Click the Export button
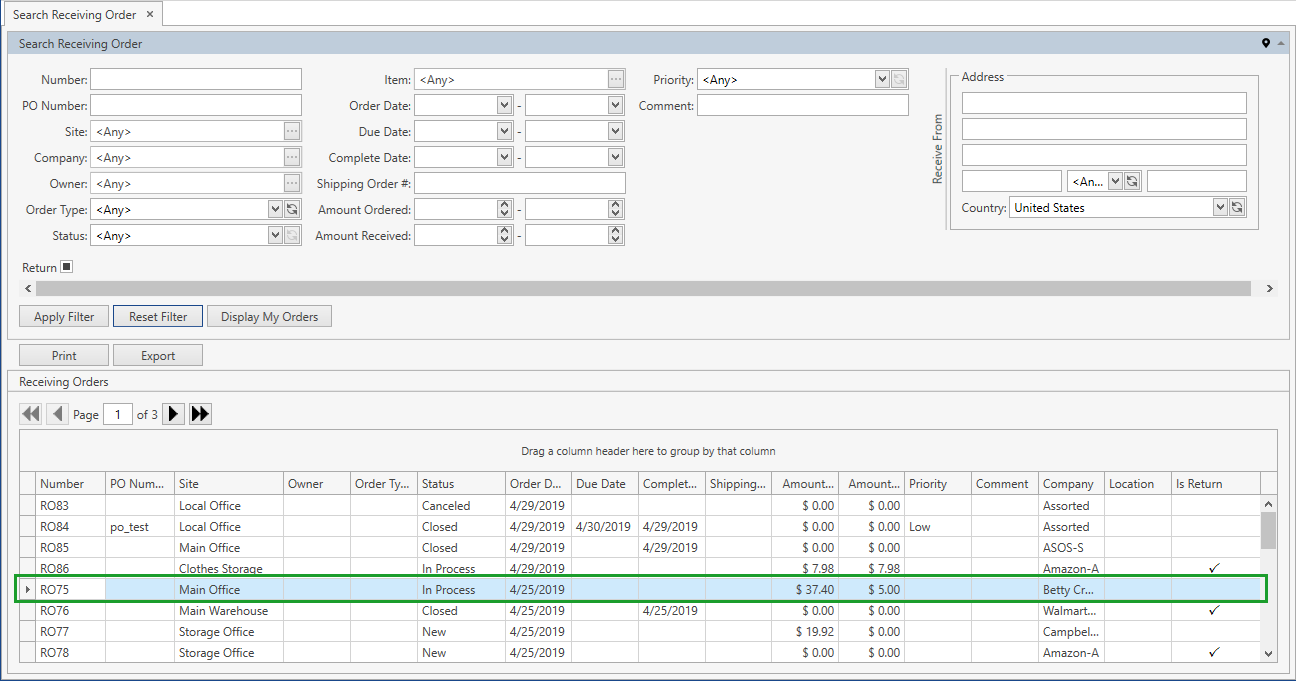Viewport: 1296px width, 681px height. pyautogui.click(x=157, y=354)
